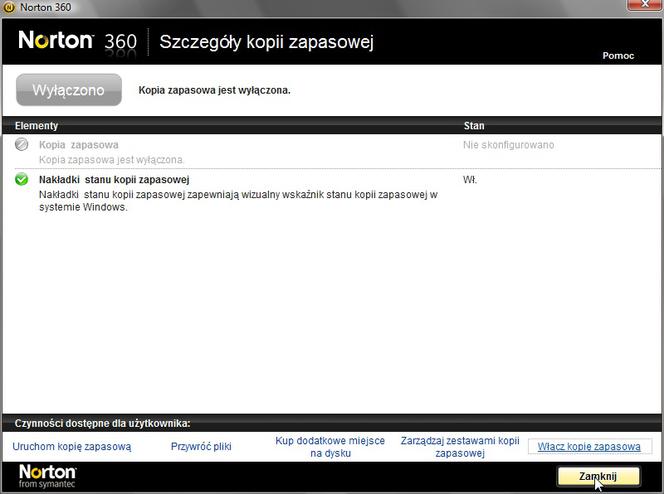This screenshot has height=494, width=664.
Task: Click the Czynności dostępne dla użytkownika header
Action: point(102,423)
